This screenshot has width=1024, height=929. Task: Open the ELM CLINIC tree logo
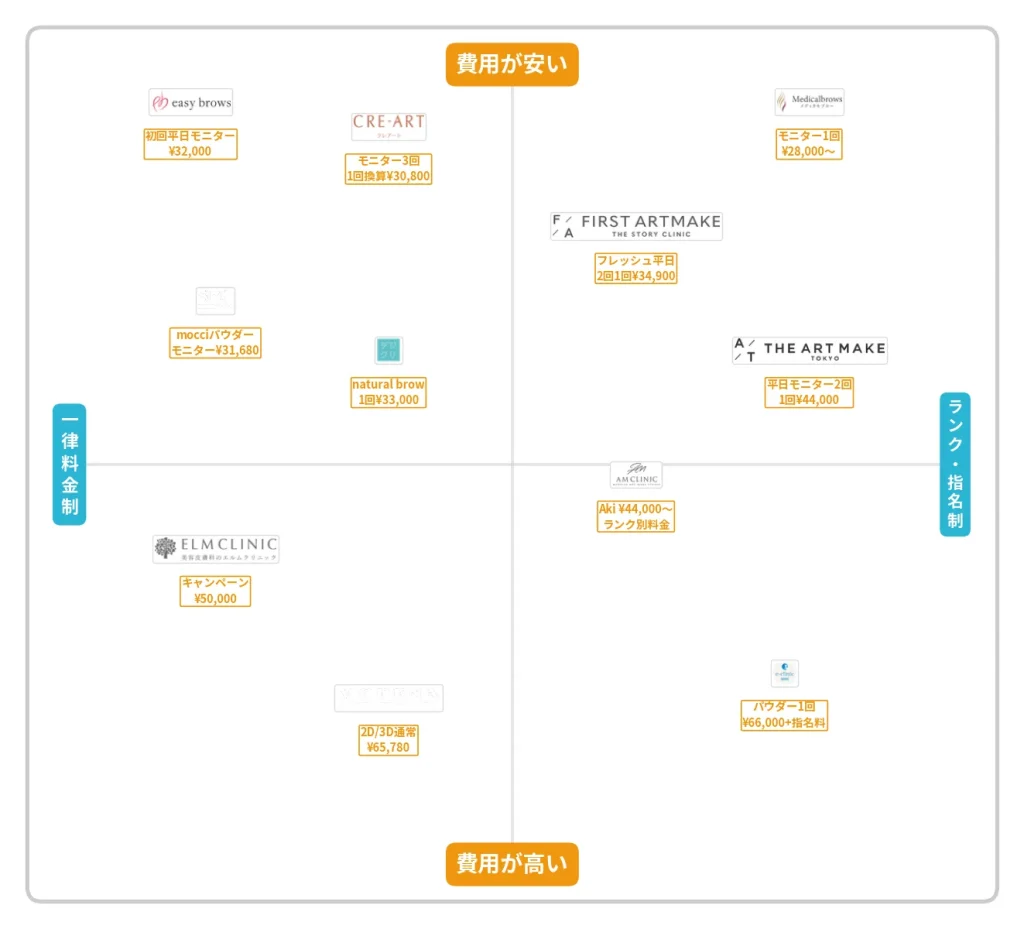(x=216, y=548)
